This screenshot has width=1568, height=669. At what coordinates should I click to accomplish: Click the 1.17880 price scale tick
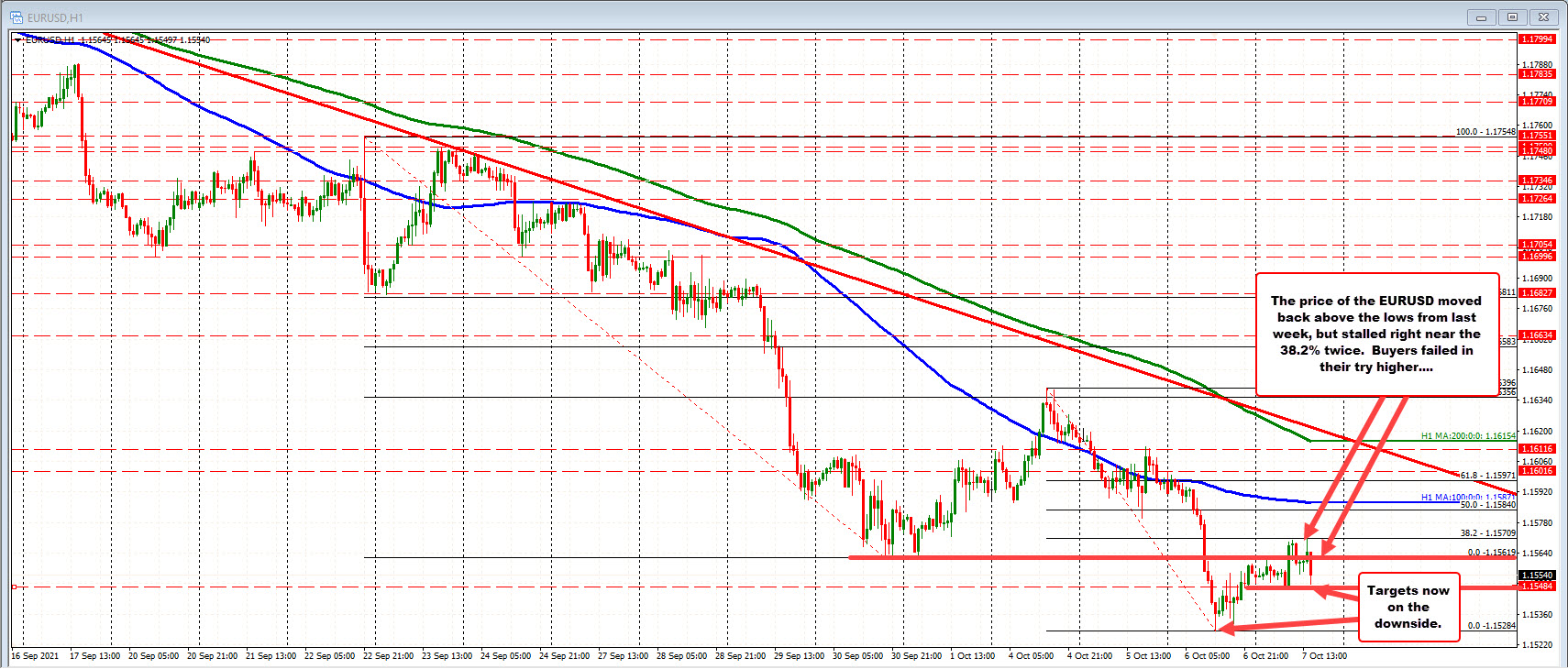tap(1538, 65)
